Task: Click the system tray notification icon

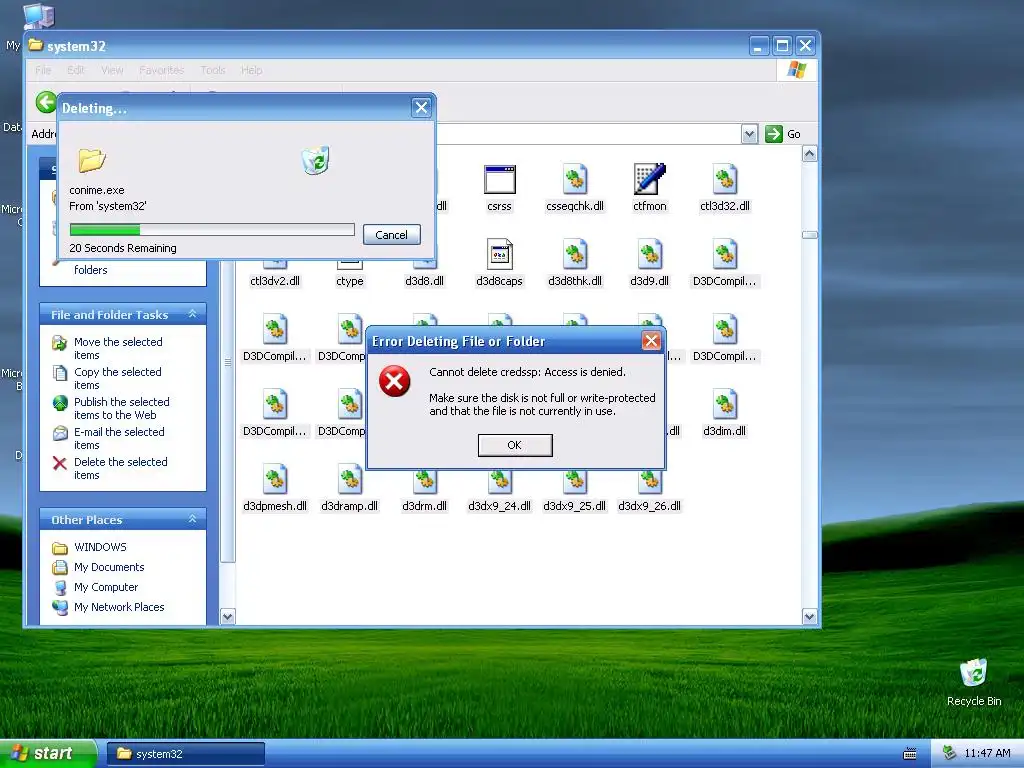Action: pyautogui.click(x=949, y=754)
